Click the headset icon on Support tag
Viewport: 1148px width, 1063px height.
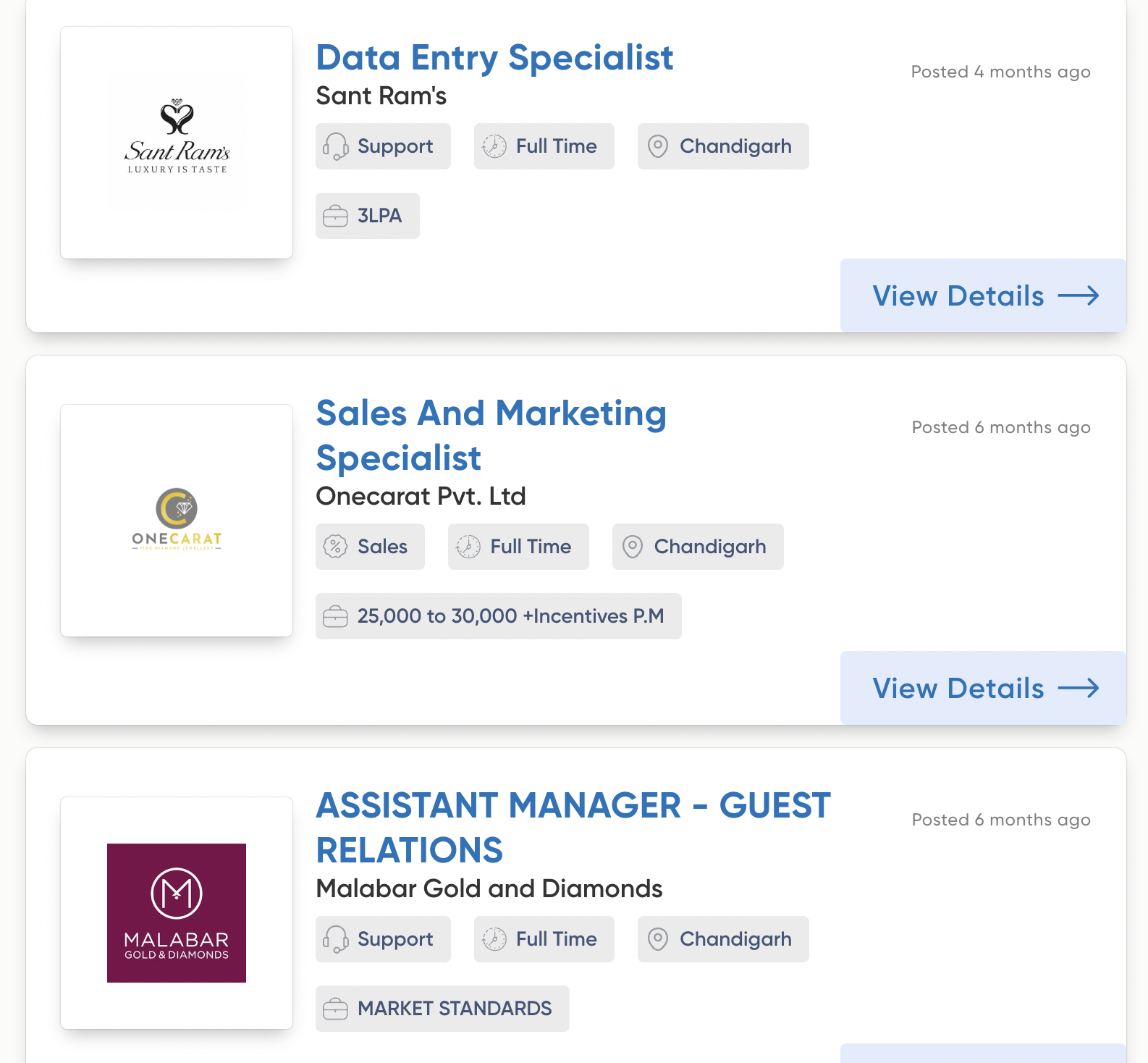[335, 146]
